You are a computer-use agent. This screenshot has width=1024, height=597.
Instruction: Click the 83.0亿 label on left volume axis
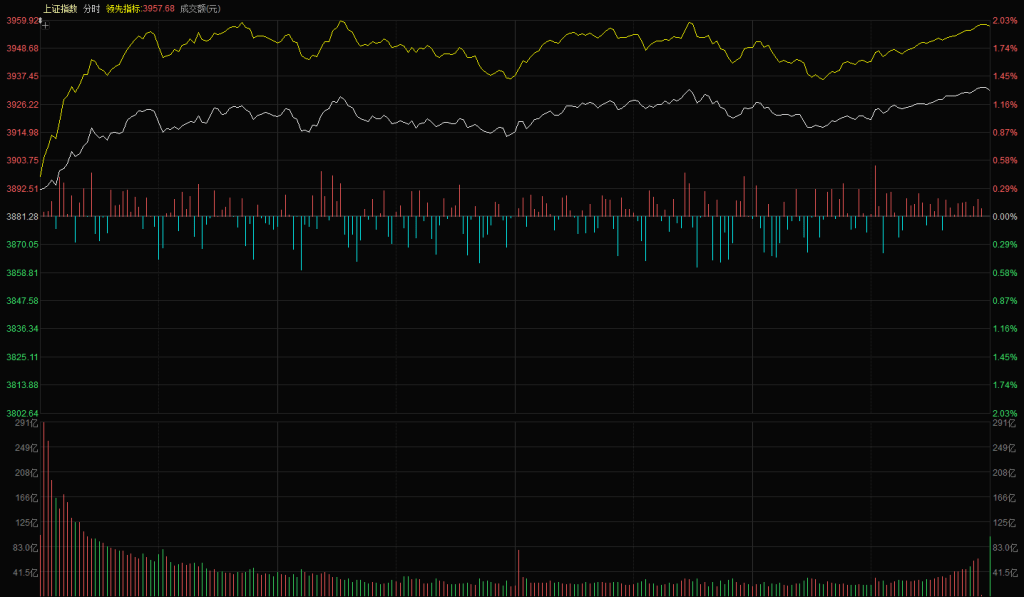pos(24,547)
